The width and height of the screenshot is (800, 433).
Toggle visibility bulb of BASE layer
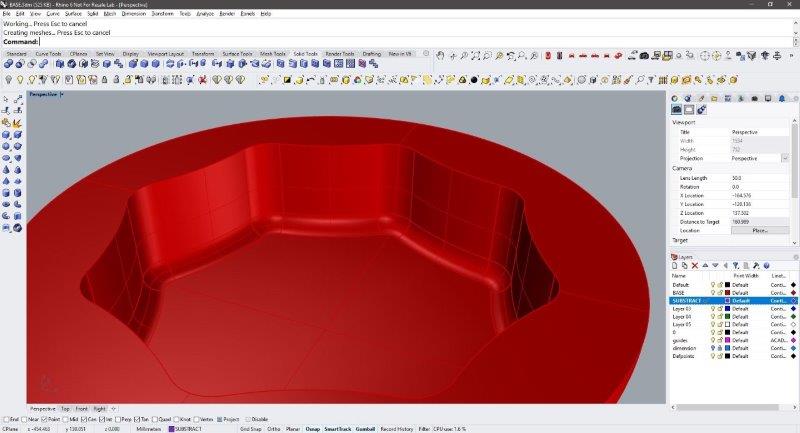pyautogui.click(x=713, y=293)
